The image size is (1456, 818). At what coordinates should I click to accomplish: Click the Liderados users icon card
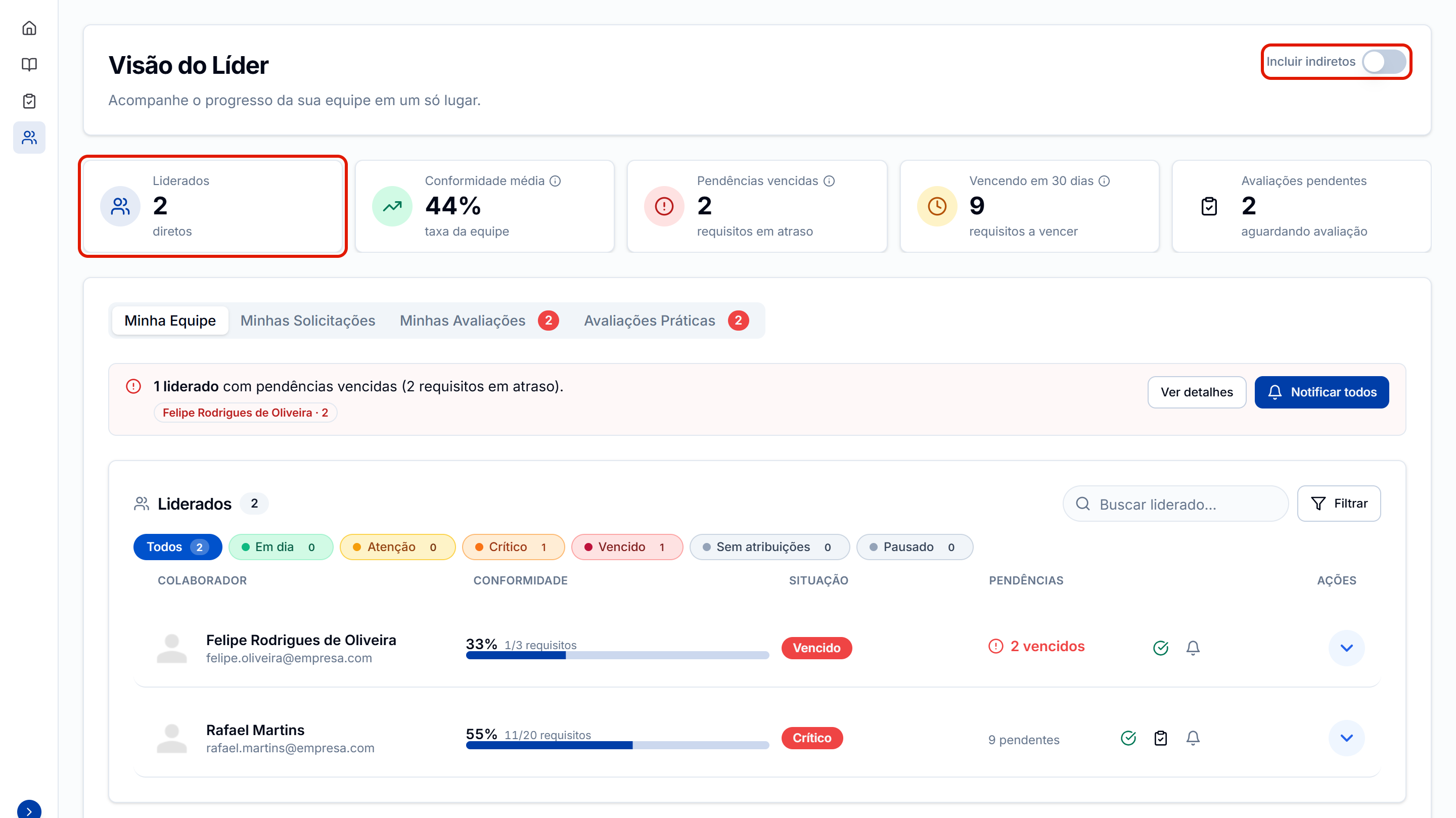[120, 206]
